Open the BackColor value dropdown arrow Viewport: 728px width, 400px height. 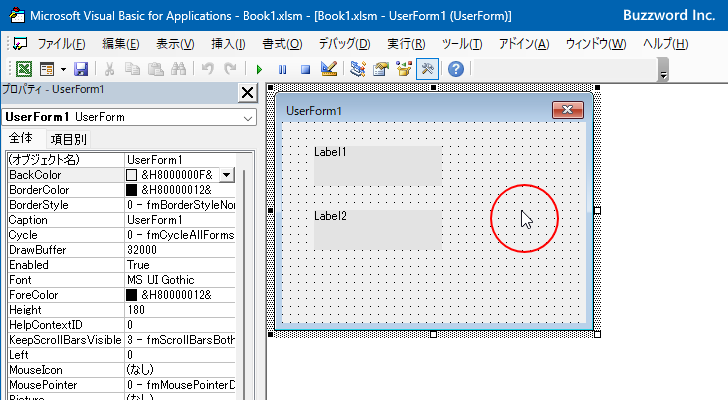[226, 175]
